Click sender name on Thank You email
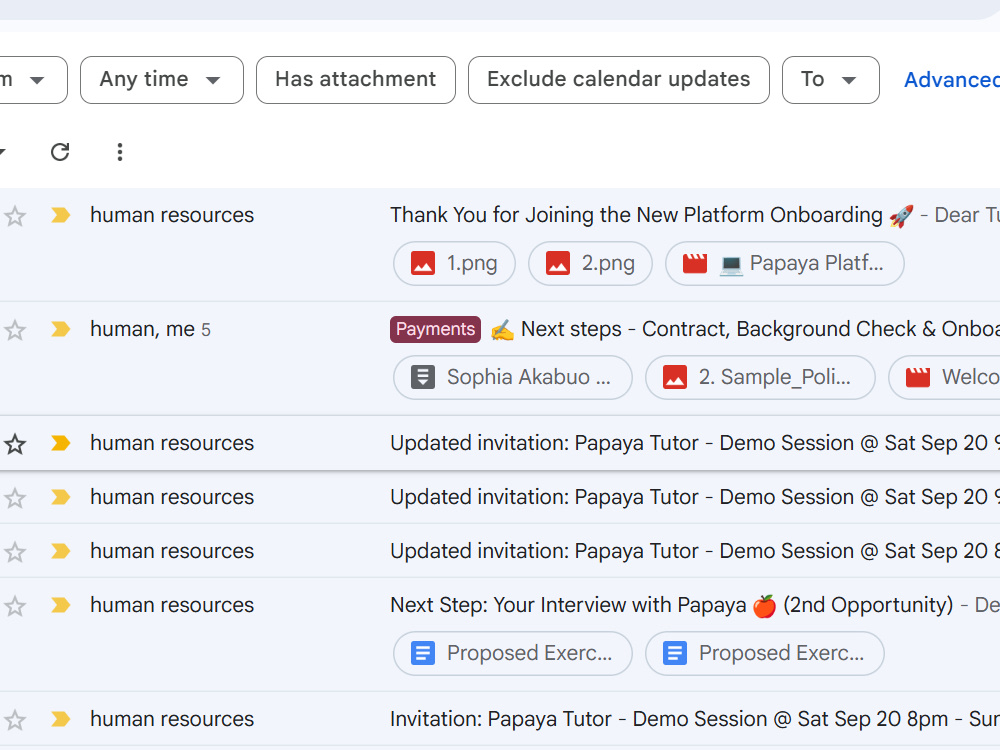 [172, 215]
